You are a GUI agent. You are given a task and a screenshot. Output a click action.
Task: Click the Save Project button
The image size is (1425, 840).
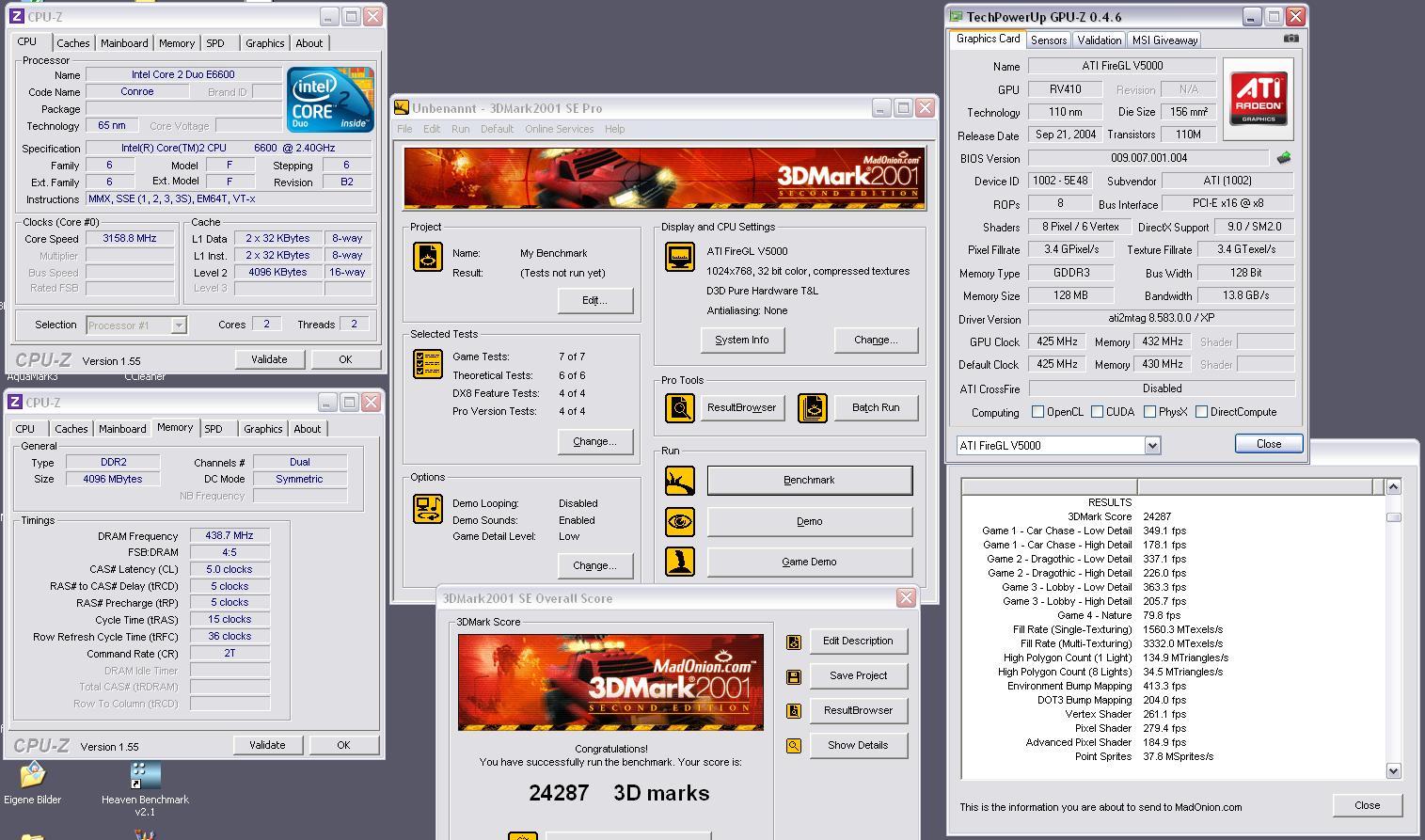pyautogui.click(x=858, y=676)
